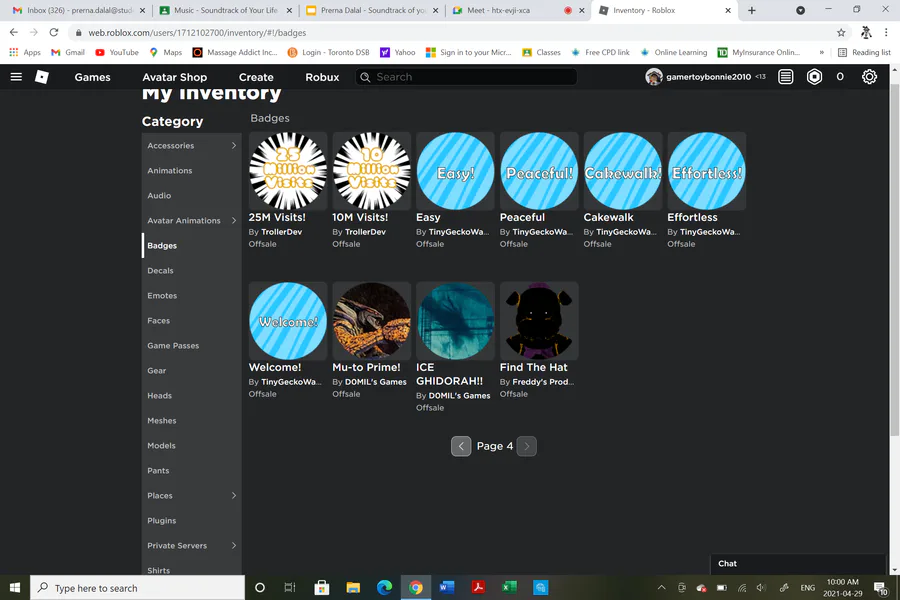The height and width of the screenshot is (600, 900).
Task: Open the Effortless badge title
Action: coord(692,218)
